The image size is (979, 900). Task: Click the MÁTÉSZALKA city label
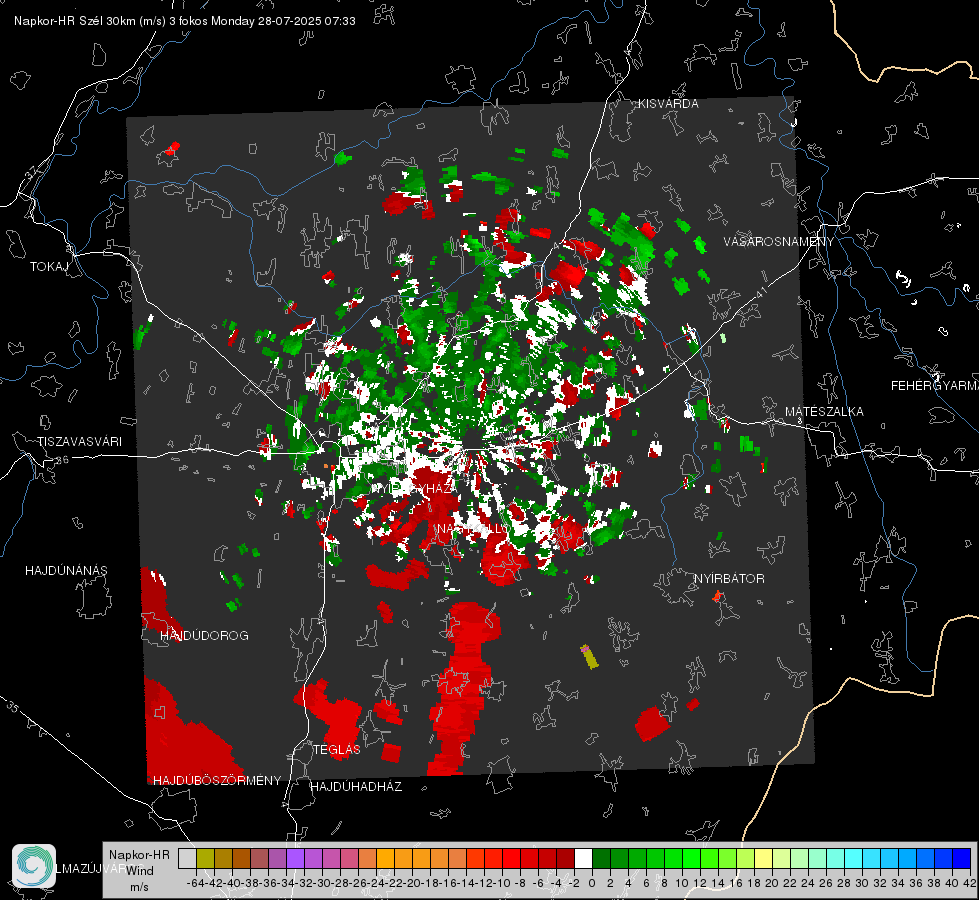824,412
